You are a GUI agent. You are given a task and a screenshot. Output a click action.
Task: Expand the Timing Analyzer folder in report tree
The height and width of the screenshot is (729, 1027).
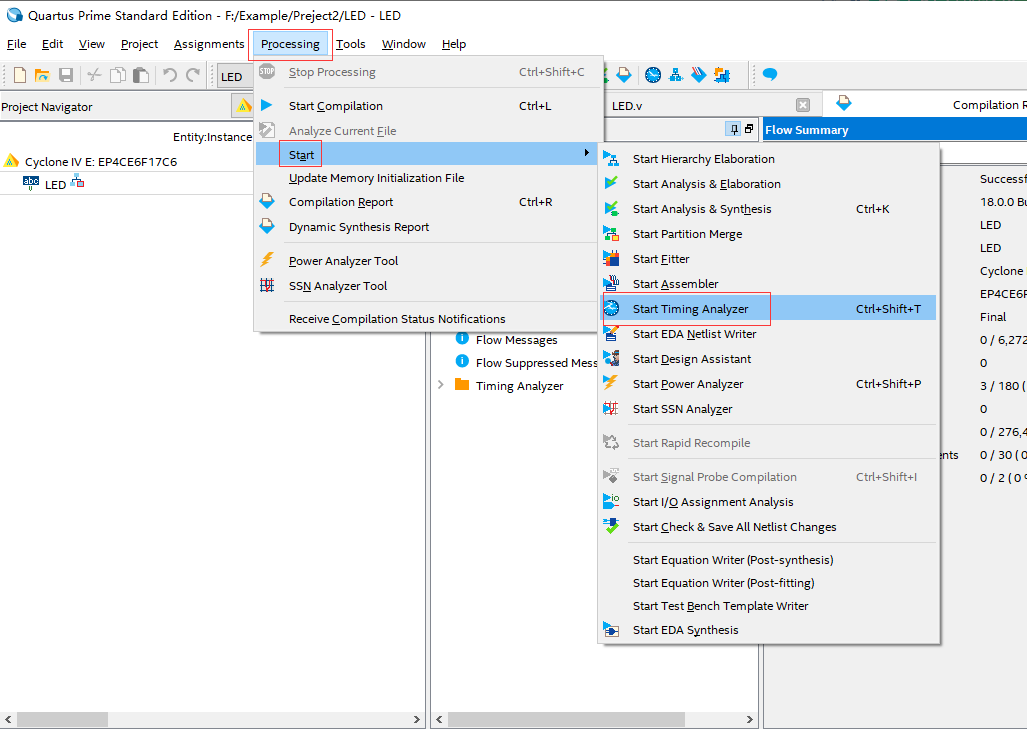click(x=441, y=384)
